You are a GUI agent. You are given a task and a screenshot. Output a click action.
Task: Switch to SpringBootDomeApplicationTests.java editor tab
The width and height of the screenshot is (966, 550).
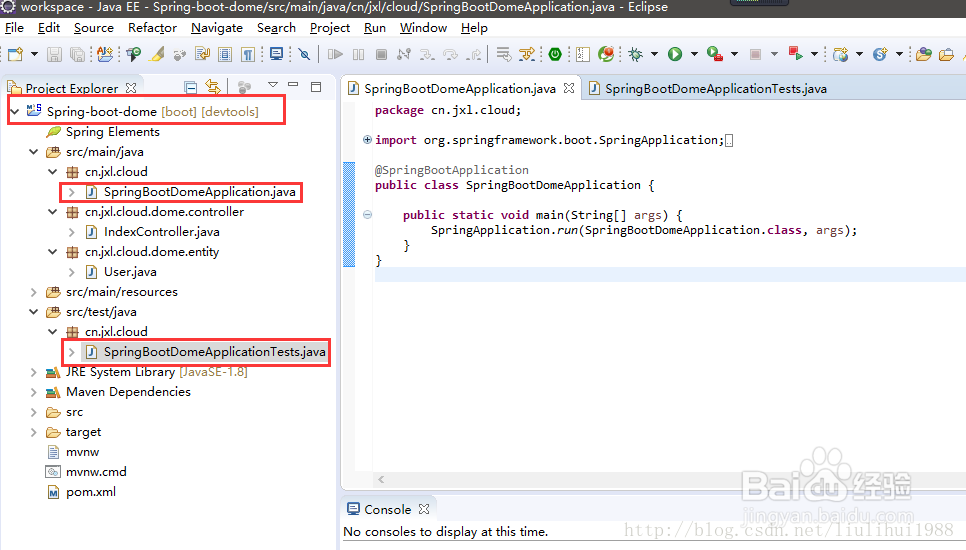708,89
